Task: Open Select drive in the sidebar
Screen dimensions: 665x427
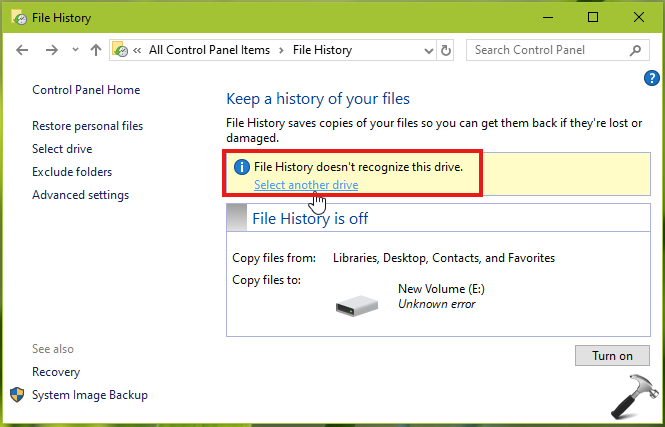Action: click(x=62, y=149)
